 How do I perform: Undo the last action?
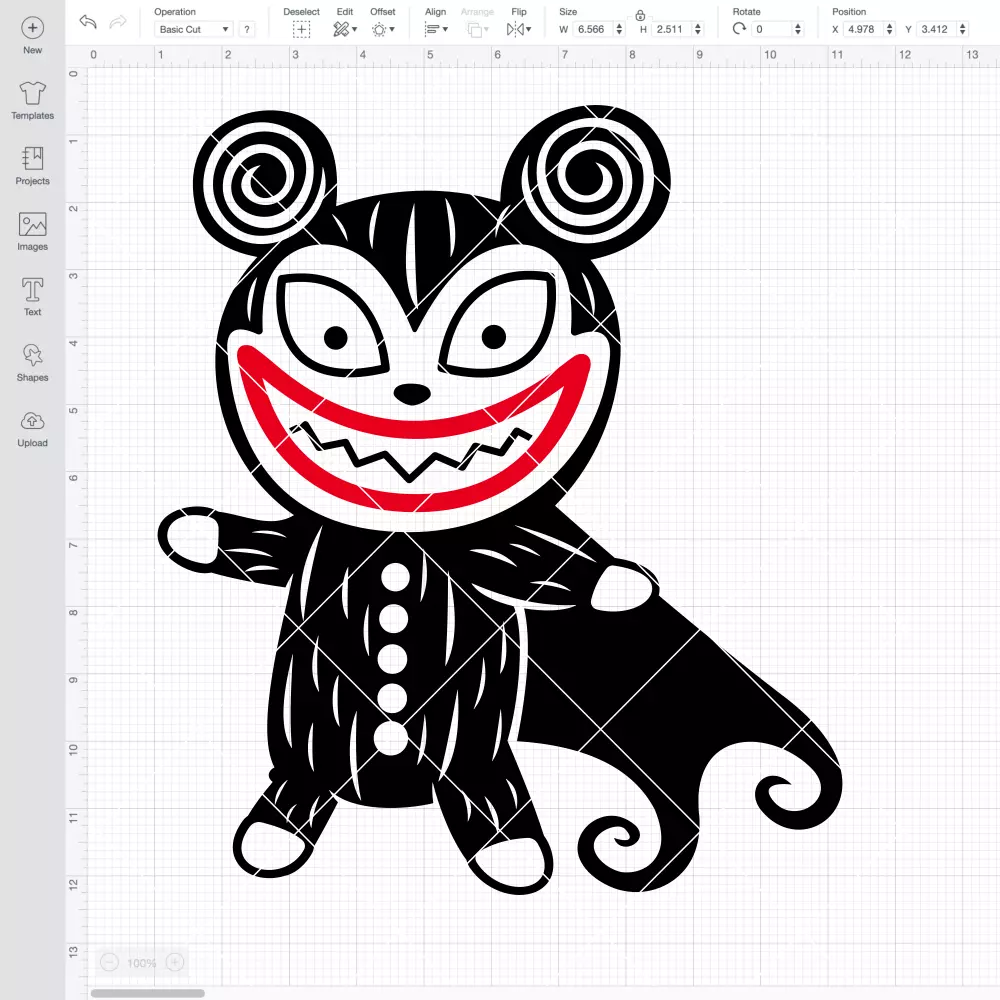[x=88, y=22]
